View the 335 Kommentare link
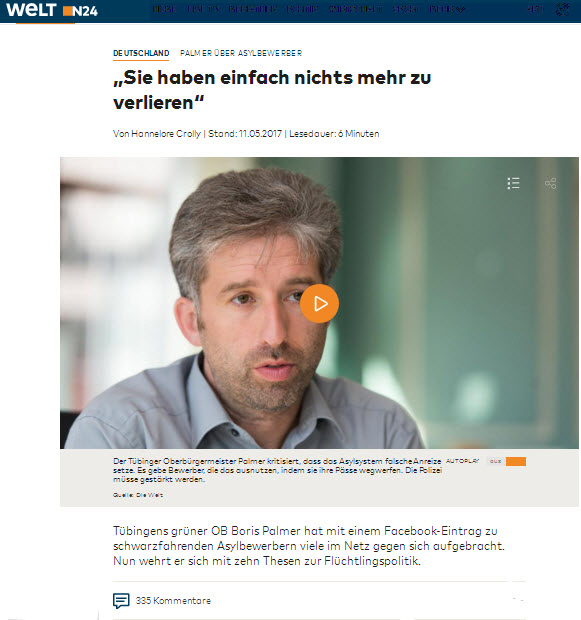Screen dimensions: 581x620 tap(173, 601)
